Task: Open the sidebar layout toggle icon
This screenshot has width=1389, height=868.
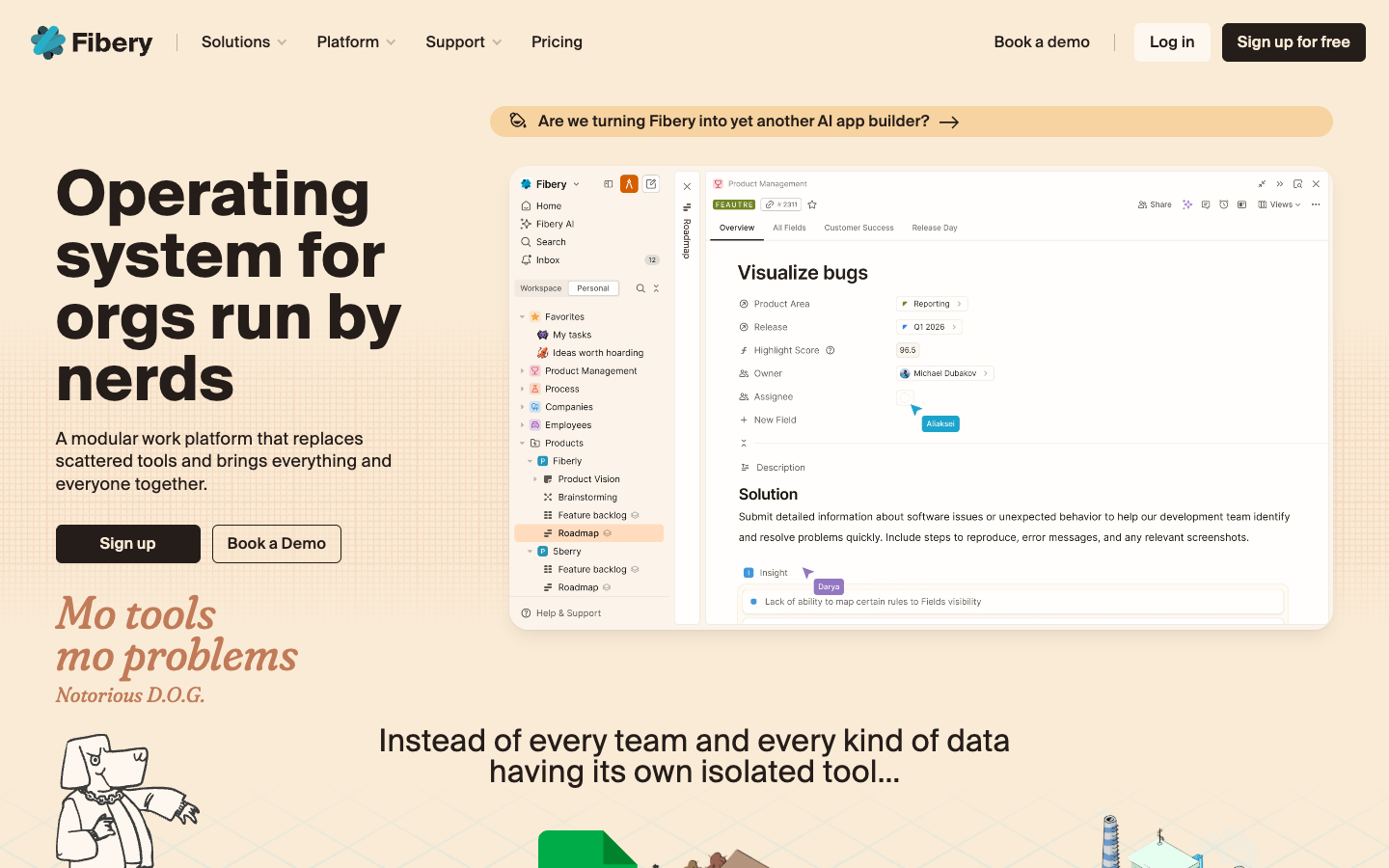Action: pyautogui.click(x=609, y=184)
